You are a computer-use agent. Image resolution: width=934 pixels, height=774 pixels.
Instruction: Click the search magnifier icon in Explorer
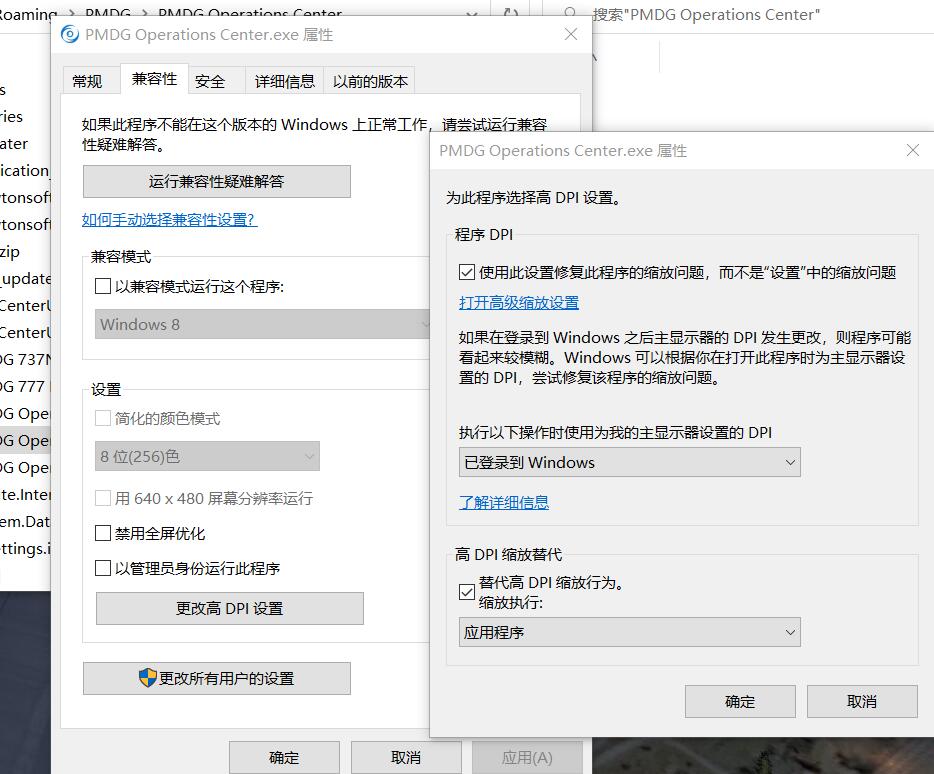click(x=570, y=14)
